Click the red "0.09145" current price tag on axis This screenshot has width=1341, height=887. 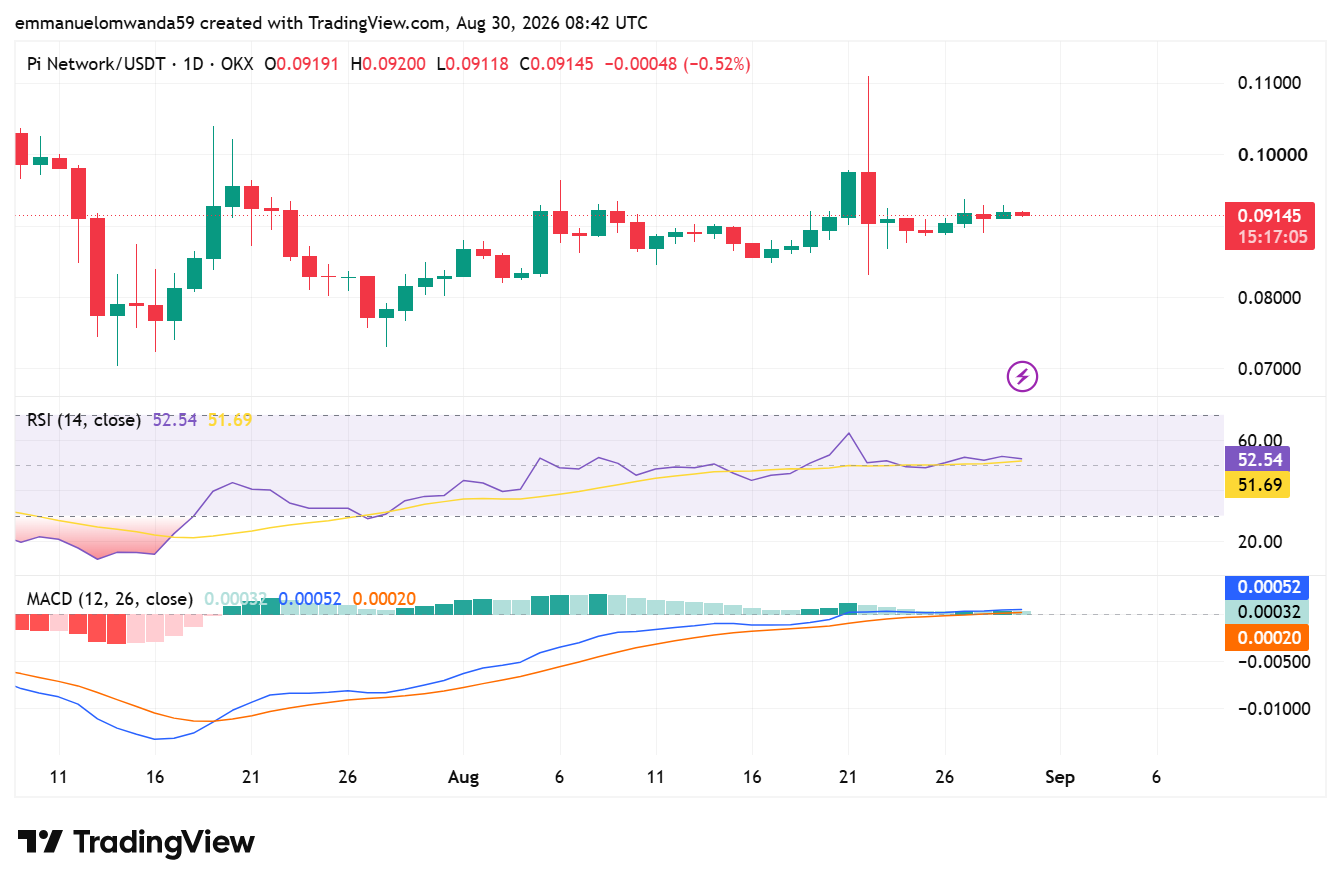tap(1269, 215)
